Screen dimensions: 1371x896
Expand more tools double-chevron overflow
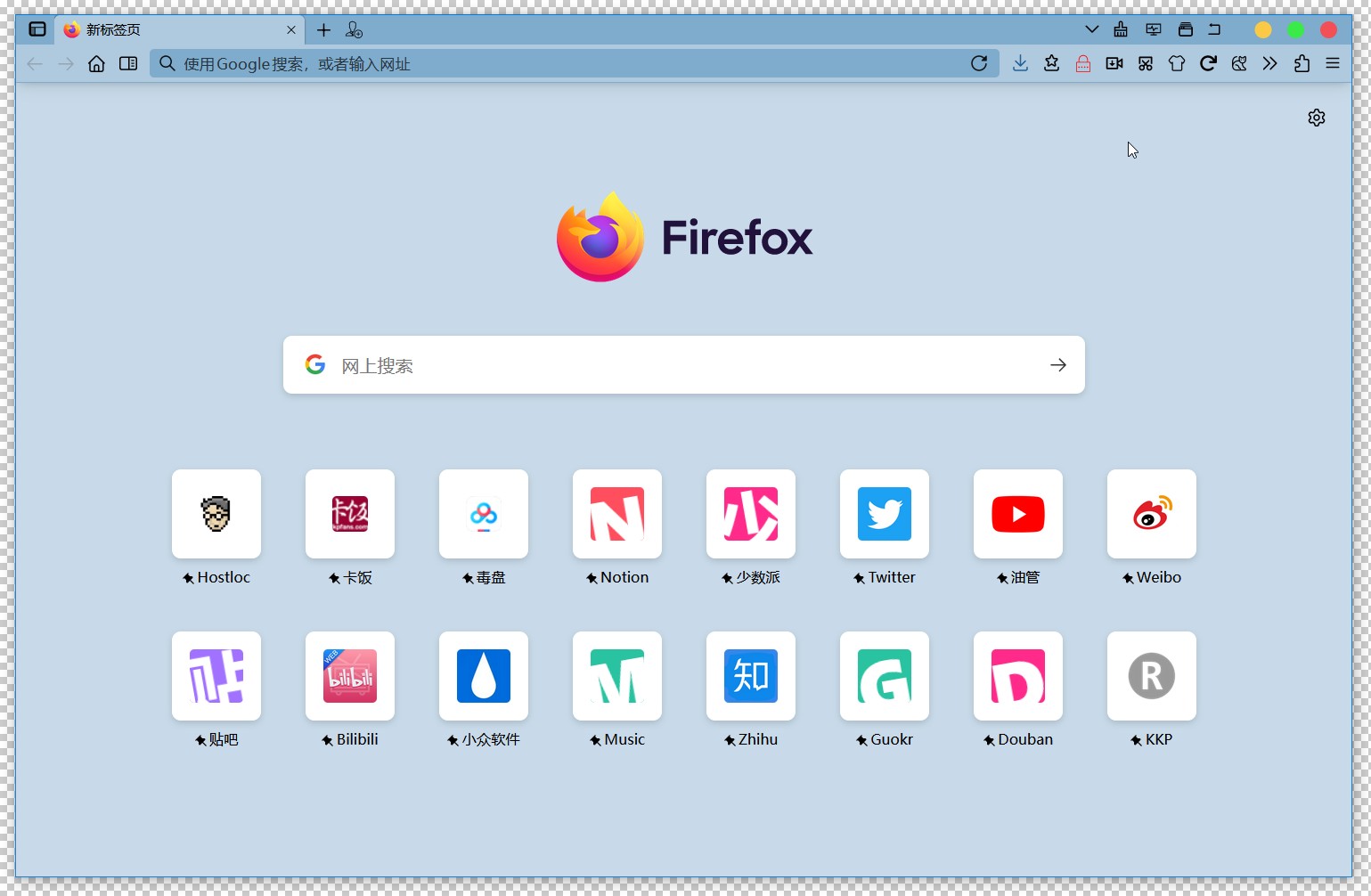click(1269, 63)
